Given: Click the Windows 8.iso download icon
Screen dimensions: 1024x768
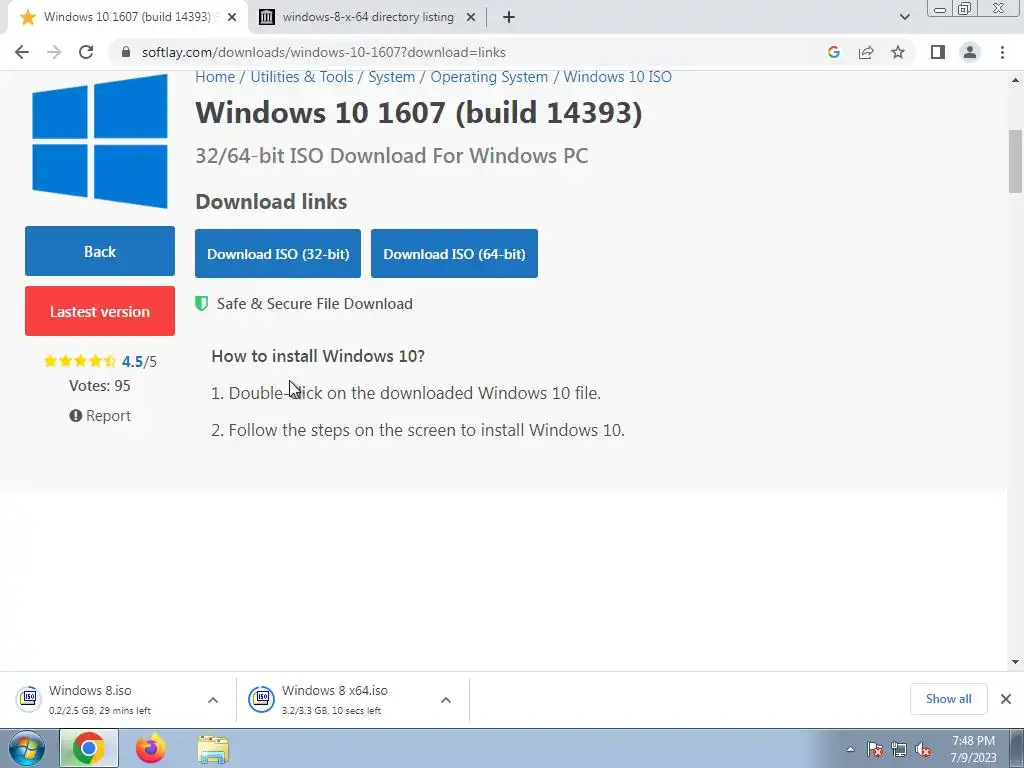Looking at the screenshot, I should pyautogui.click(x=29, y=699).
